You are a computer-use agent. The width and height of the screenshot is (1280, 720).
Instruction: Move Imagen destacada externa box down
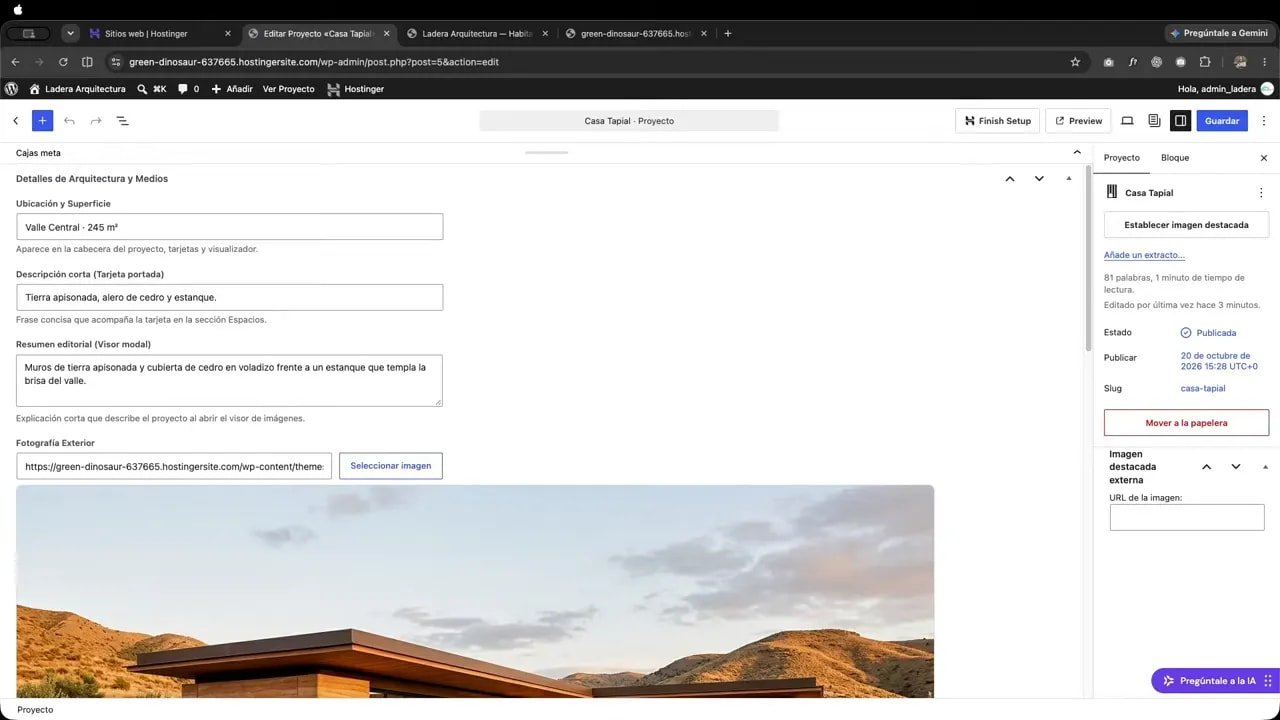(x=1236, y=467)
